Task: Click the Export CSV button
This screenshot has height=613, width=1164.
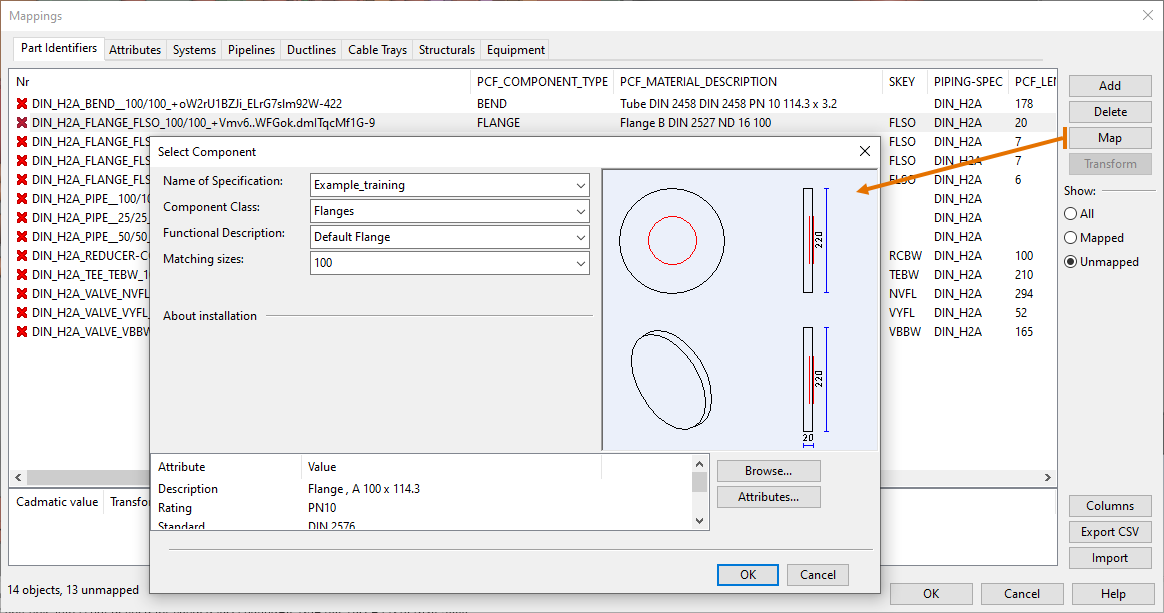Action: pos(1109,532)
